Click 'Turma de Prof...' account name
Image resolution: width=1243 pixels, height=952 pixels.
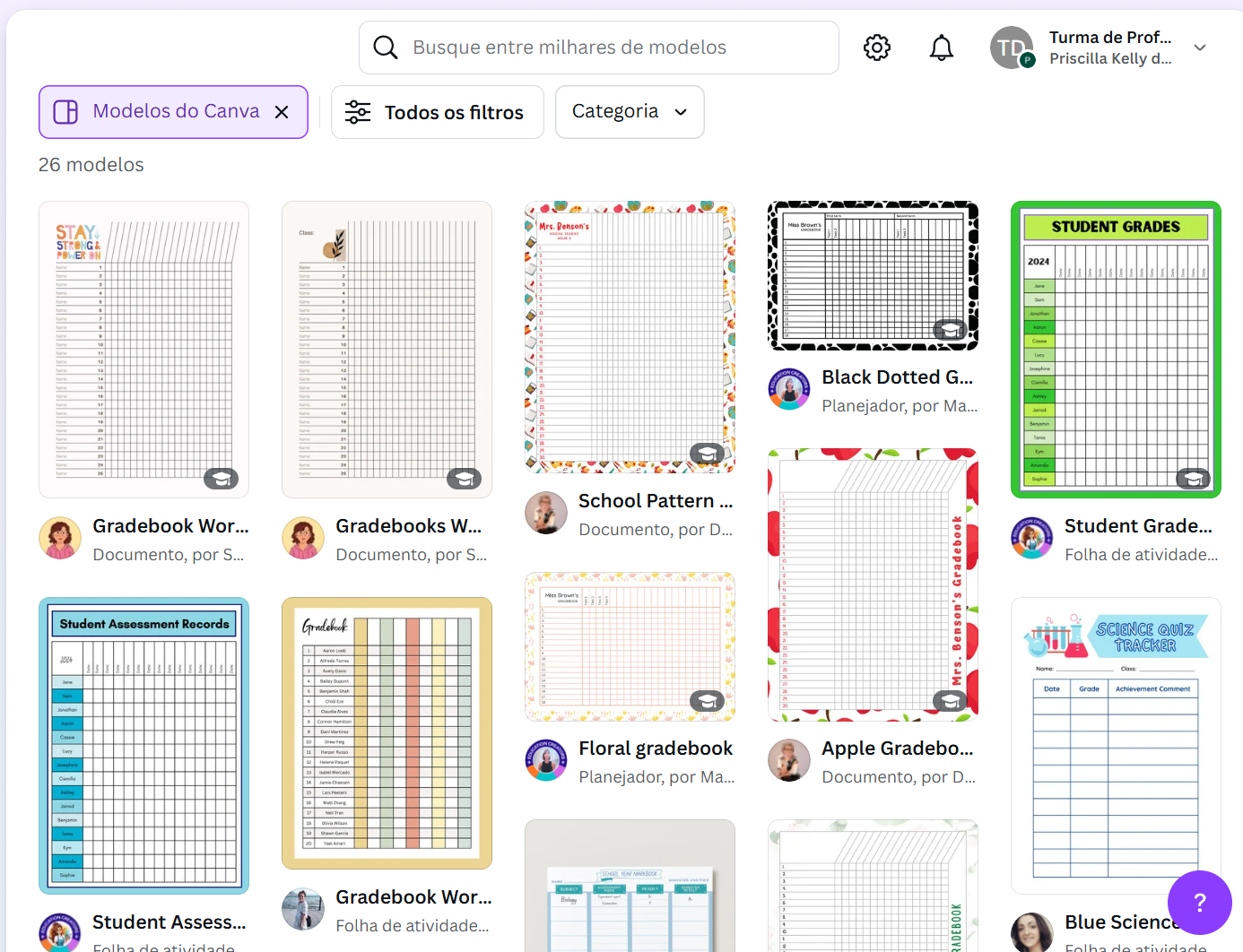click(x=1110, y=38)
